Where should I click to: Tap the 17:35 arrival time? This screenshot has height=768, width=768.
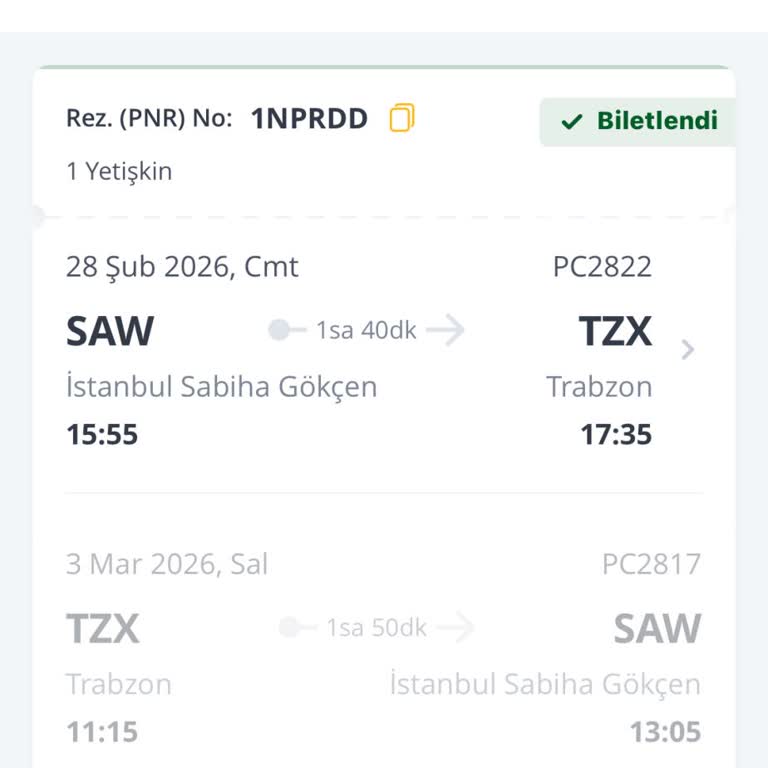coord(616,435)
